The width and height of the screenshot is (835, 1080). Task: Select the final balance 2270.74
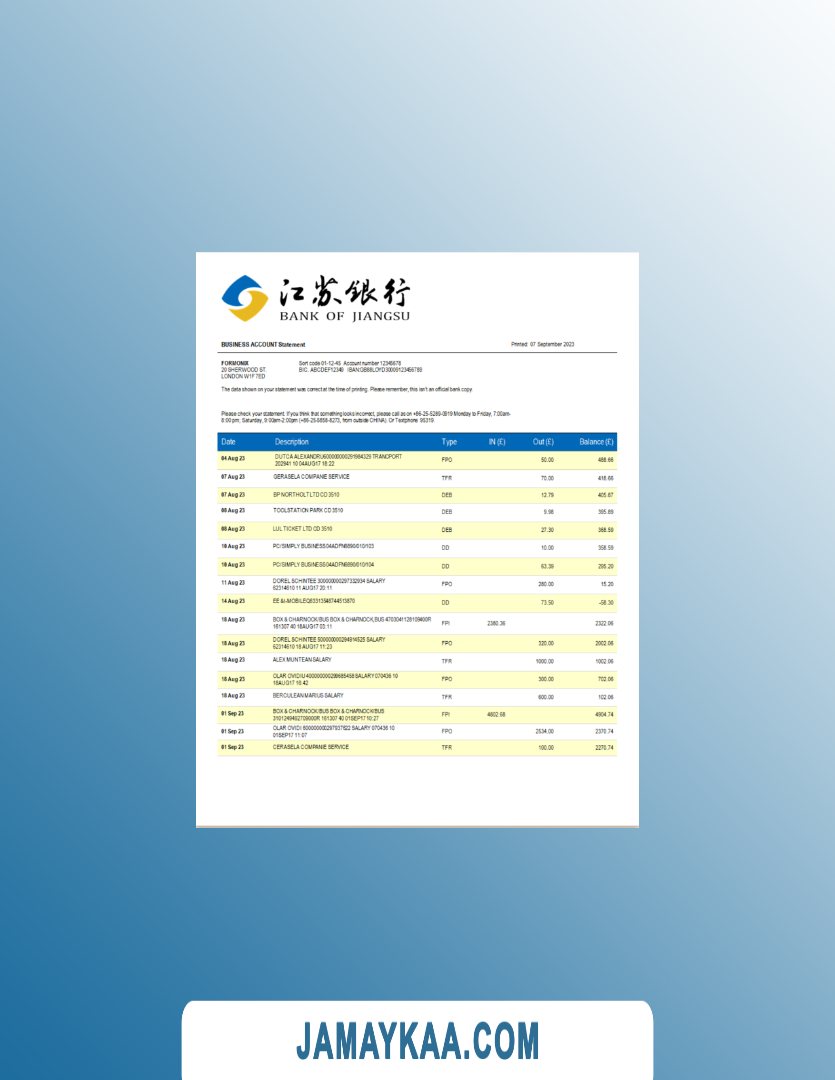pos(604,747)
